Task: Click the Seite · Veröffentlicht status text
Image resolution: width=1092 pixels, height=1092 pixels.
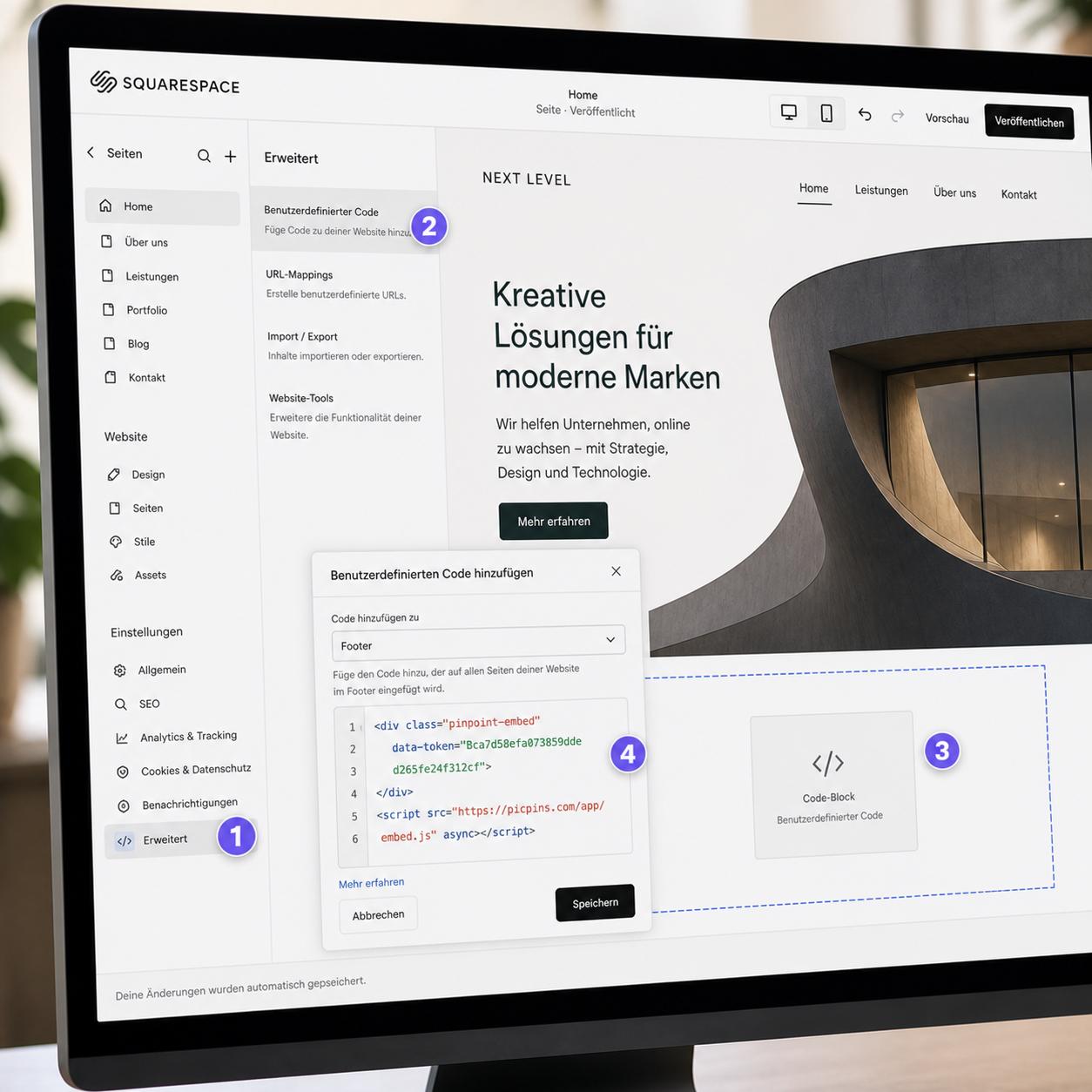Action: 585,111
